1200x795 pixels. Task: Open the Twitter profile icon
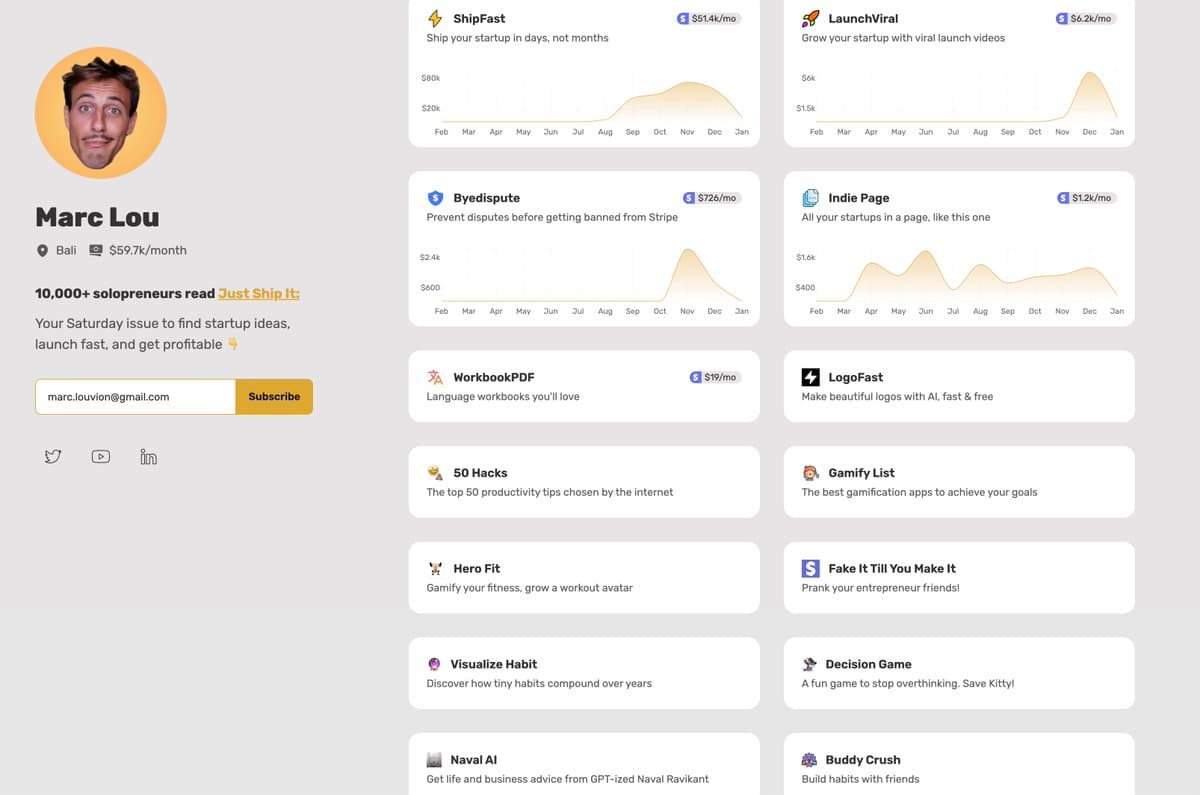[x=53, y=457]
